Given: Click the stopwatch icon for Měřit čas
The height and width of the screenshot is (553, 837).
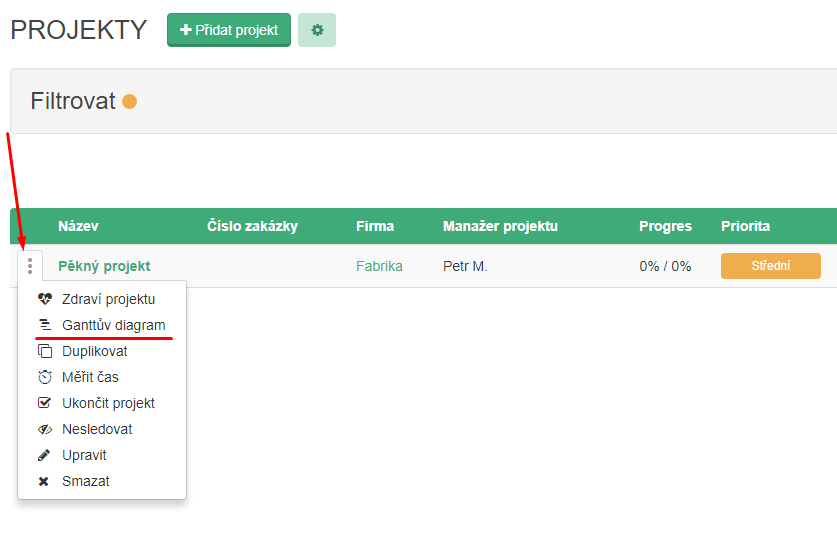Looking at the screenshot, I should point(44,377).
